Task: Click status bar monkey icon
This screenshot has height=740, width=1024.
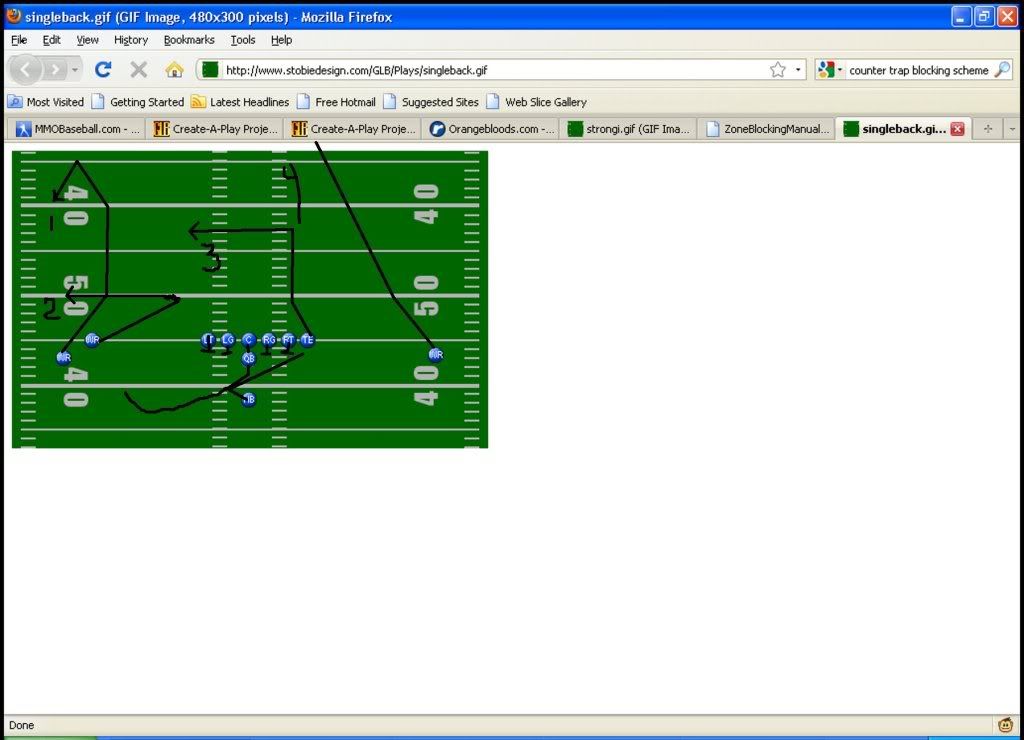Action: click(1005, 725)
